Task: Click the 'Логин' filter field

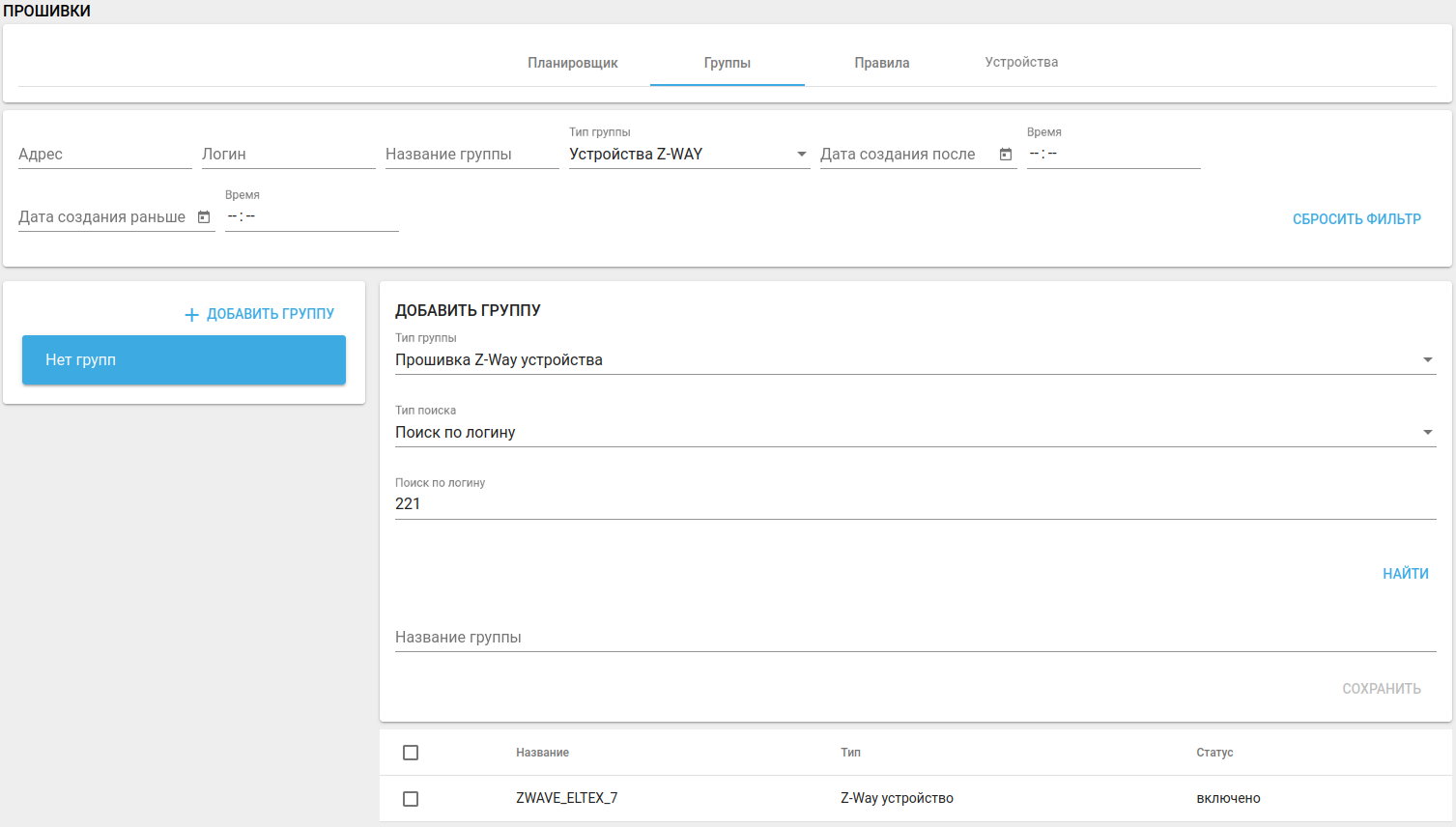Action: pos(288,155)
